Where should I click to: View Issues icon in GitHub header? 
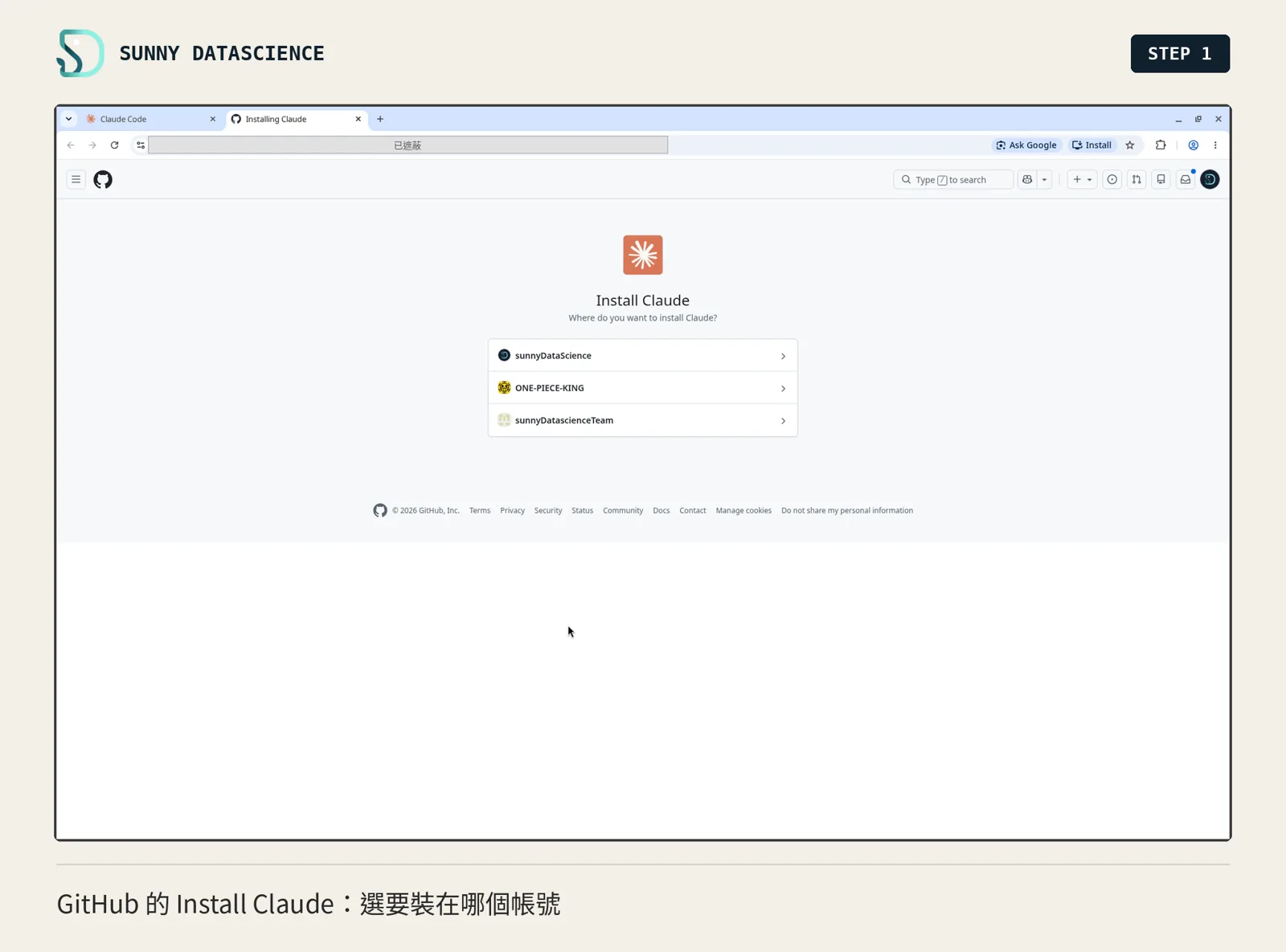[x=1112, y=179]
